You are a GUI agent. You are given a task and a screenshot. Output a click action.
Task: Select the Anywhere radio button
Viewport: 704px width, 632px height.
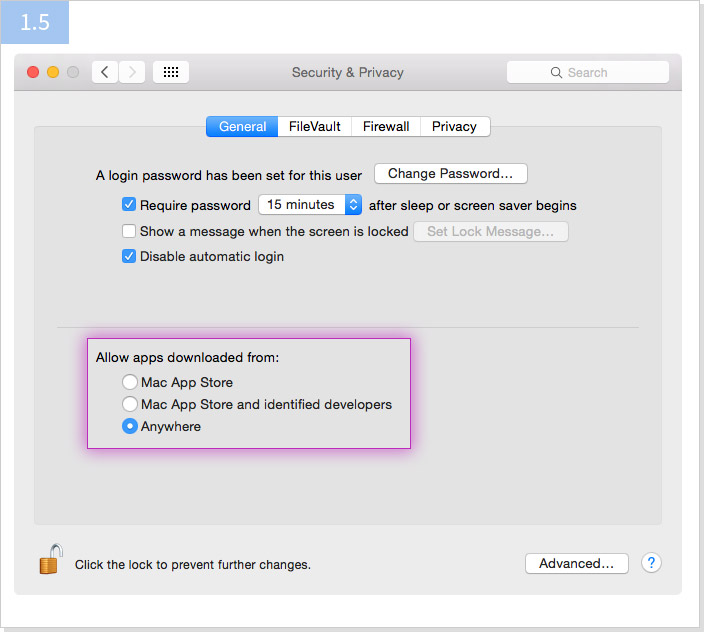130,426
